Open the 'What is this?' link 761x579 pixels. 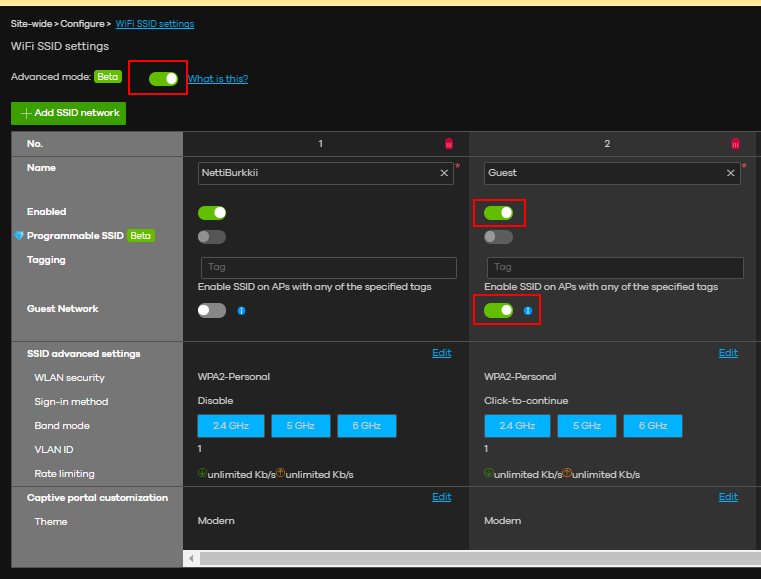(218, 79)
